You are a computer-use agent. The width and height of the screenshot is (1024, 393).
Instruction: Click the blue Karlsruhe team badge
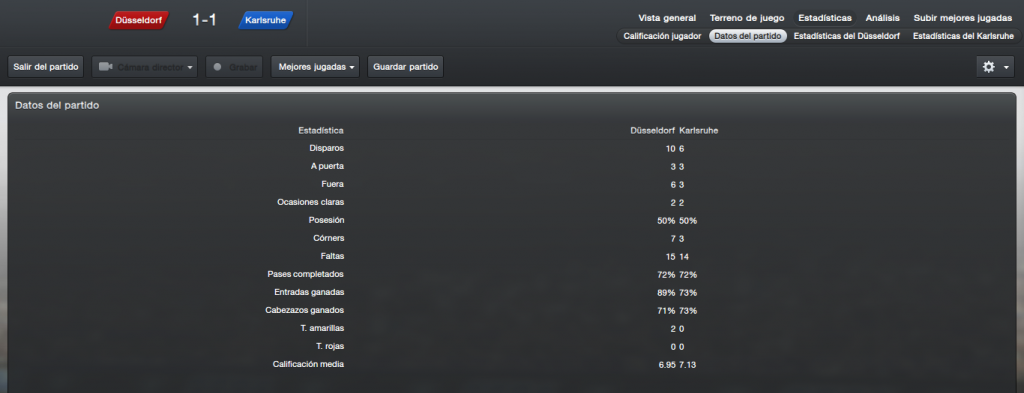(x=266, y=20)
